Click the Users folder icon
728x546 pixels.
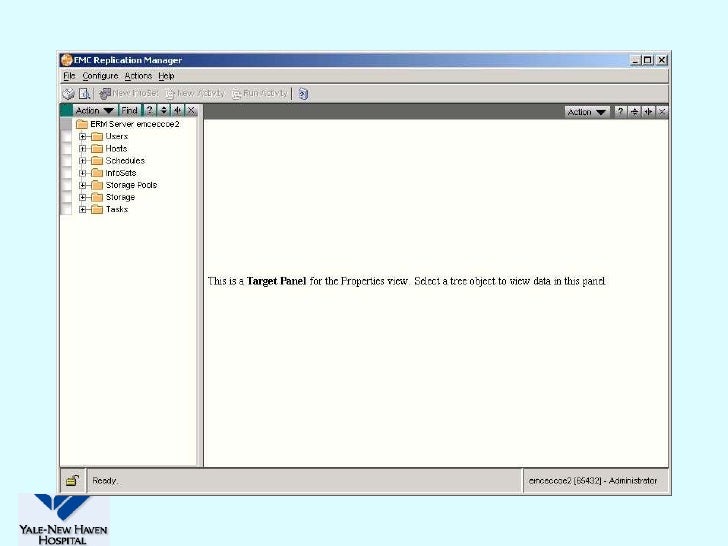(x=97, y=136)
